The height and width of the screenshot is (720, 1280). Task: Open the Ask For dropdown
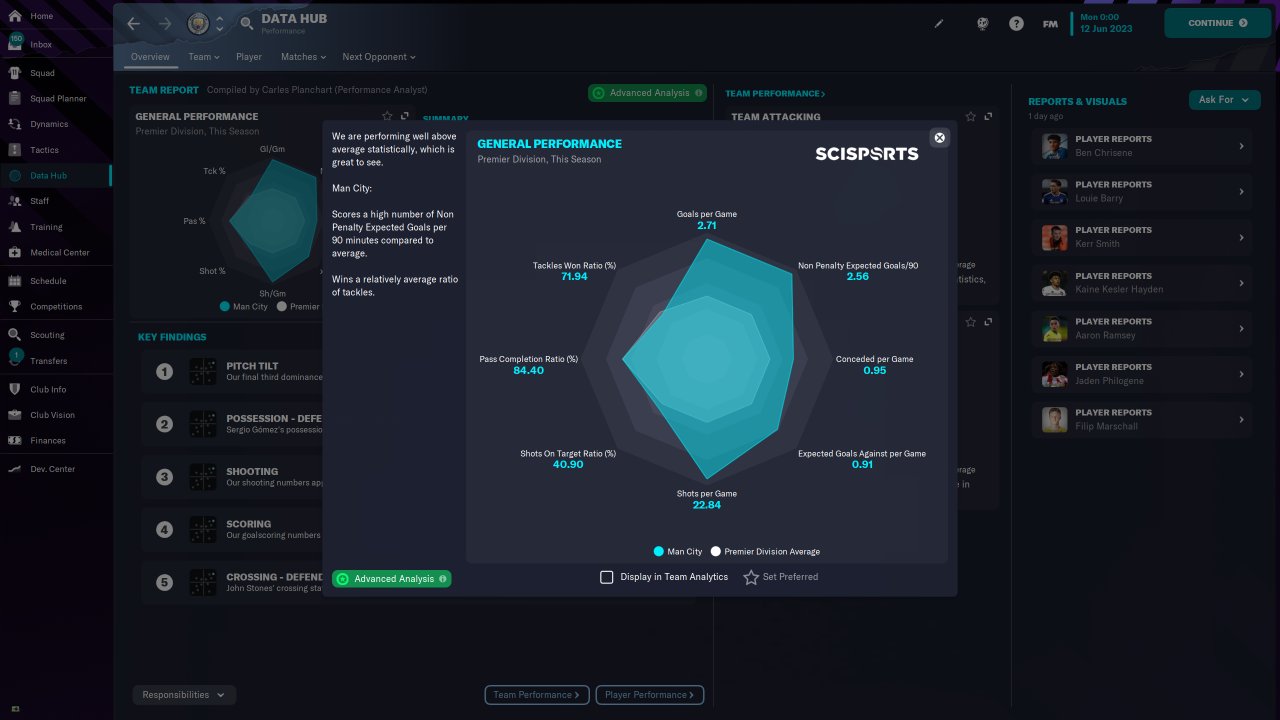click(x=1224, y=100)
